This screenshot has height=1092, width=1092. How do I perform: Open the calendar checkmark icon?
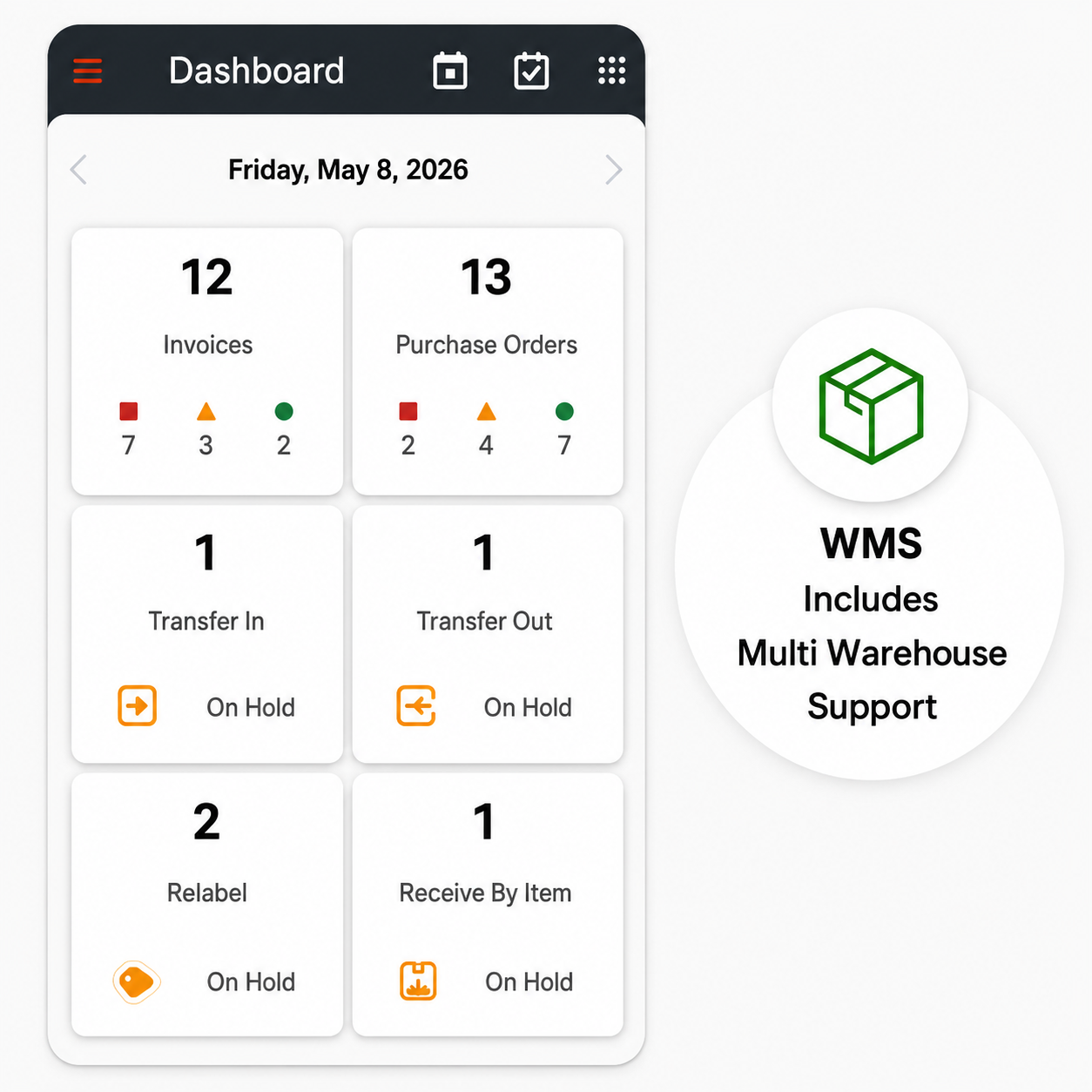[531, 71]
